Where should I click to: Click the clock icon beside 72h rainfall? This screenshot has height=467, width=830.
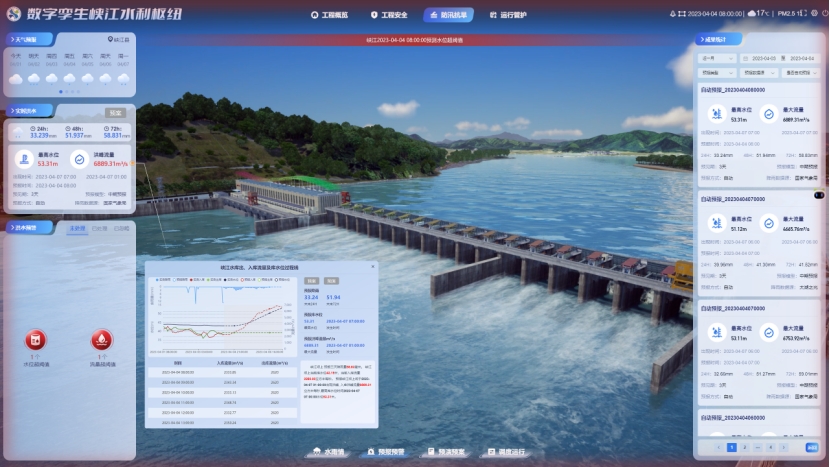pos(106,129)
